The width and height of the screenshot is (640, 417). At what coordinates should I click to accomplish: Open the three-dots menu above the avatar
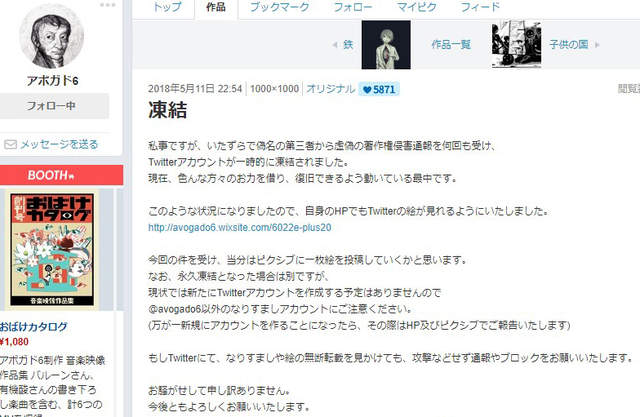(x=107, y=5)
